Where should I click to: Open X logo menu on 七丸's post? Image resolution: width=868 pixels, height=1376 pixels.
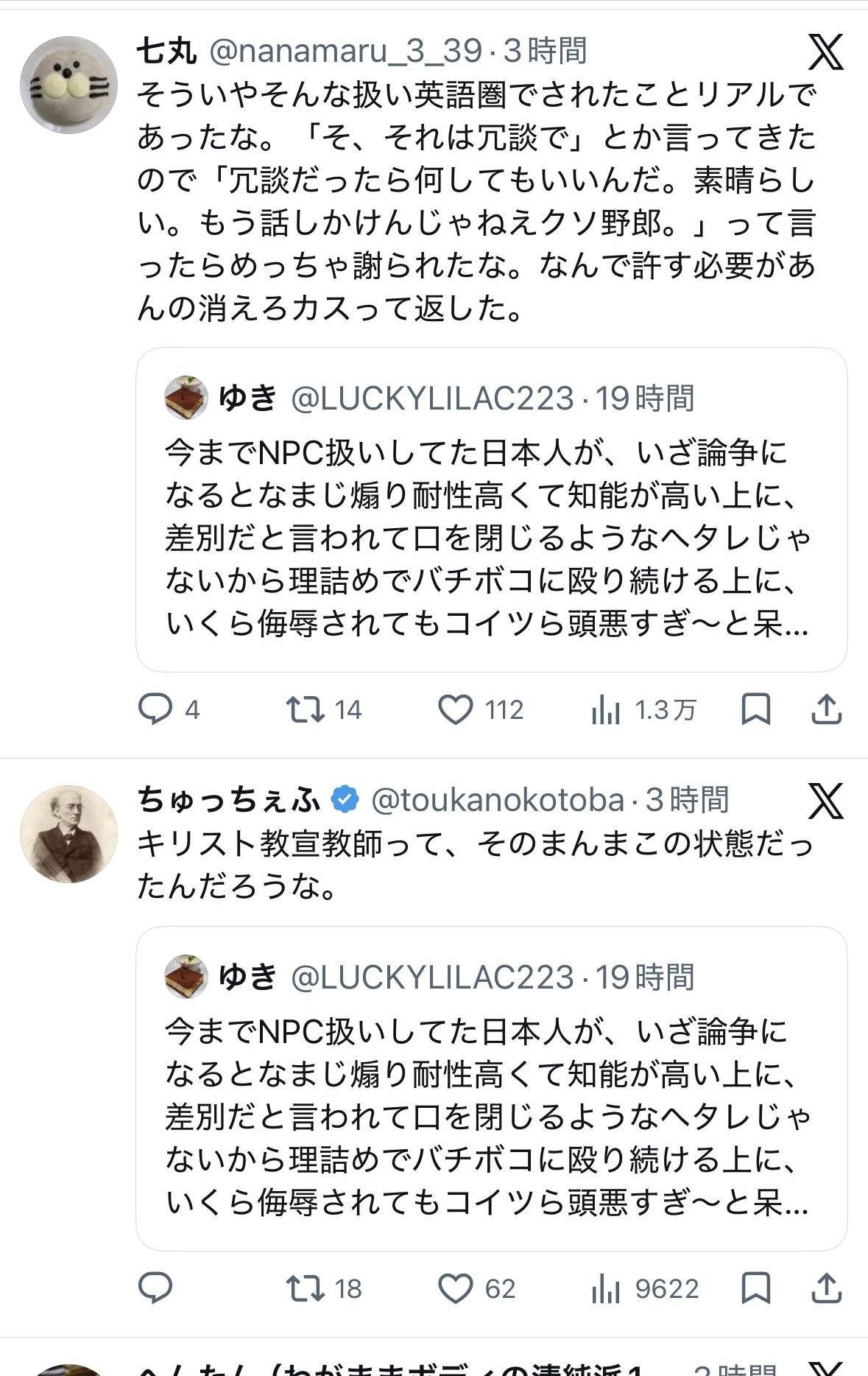(825, 52)
